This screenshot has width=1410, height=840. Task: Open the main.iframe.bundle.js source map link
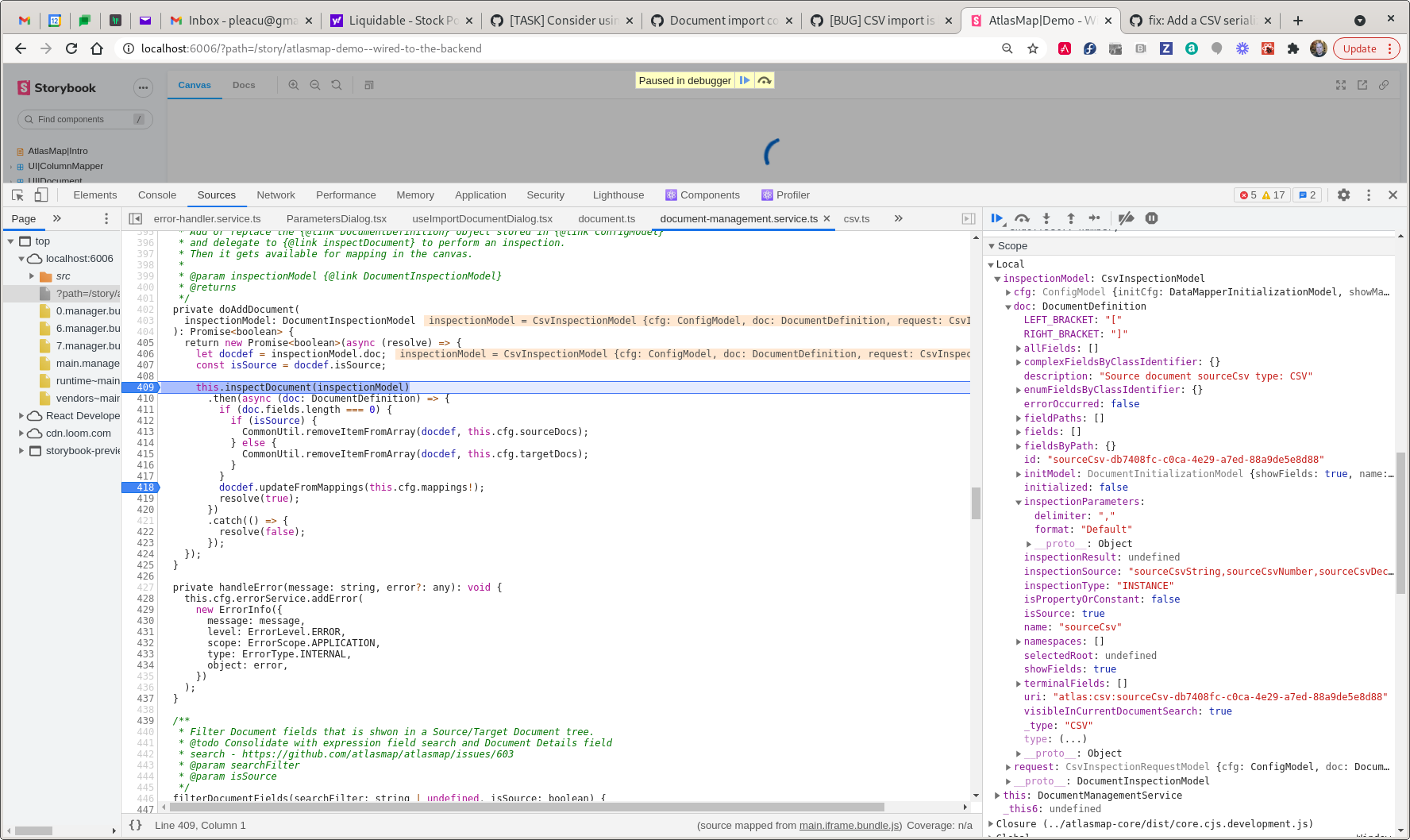849,825
